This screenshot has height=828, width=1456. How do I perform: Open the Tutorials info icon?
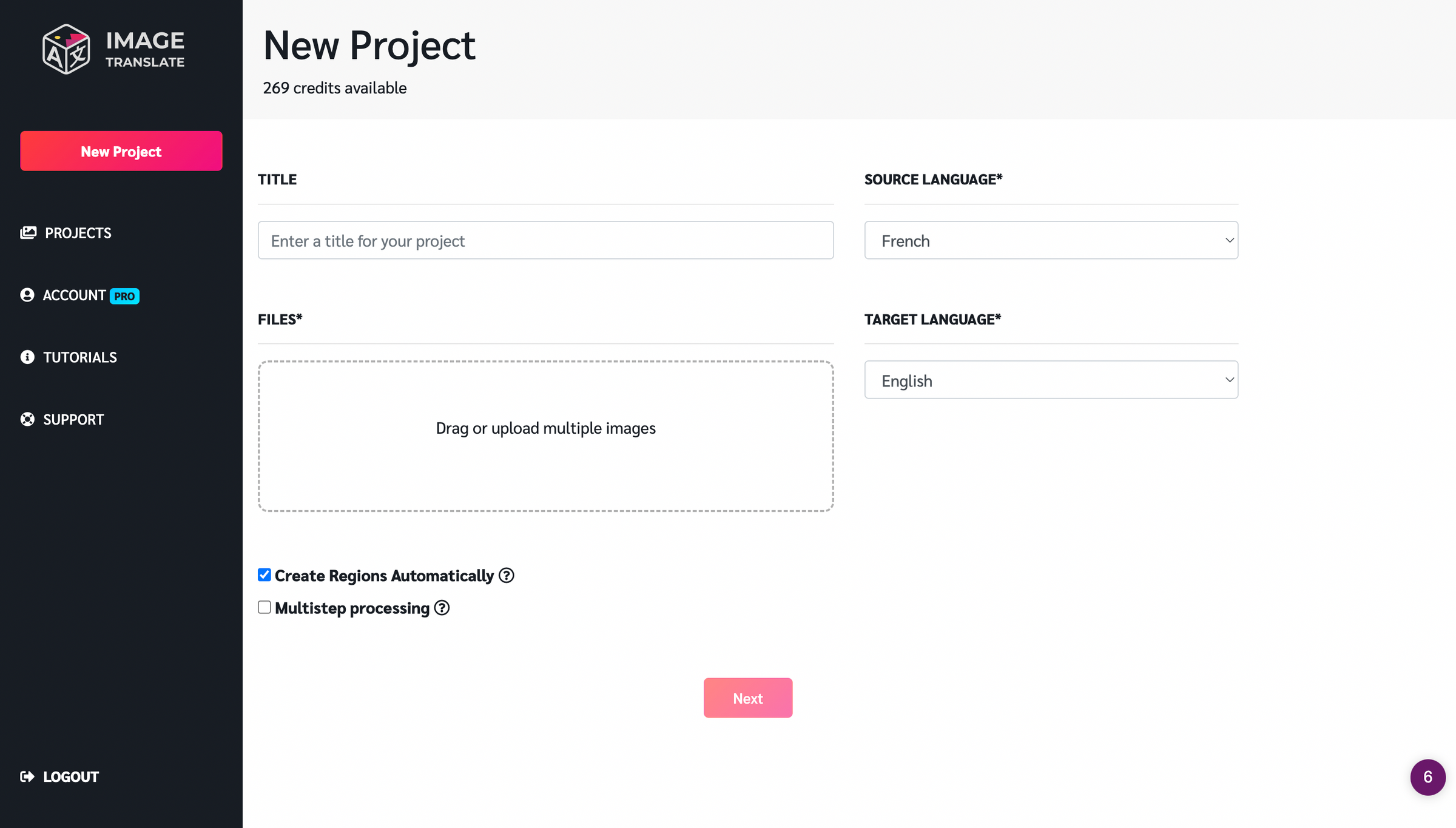[27, 357]
